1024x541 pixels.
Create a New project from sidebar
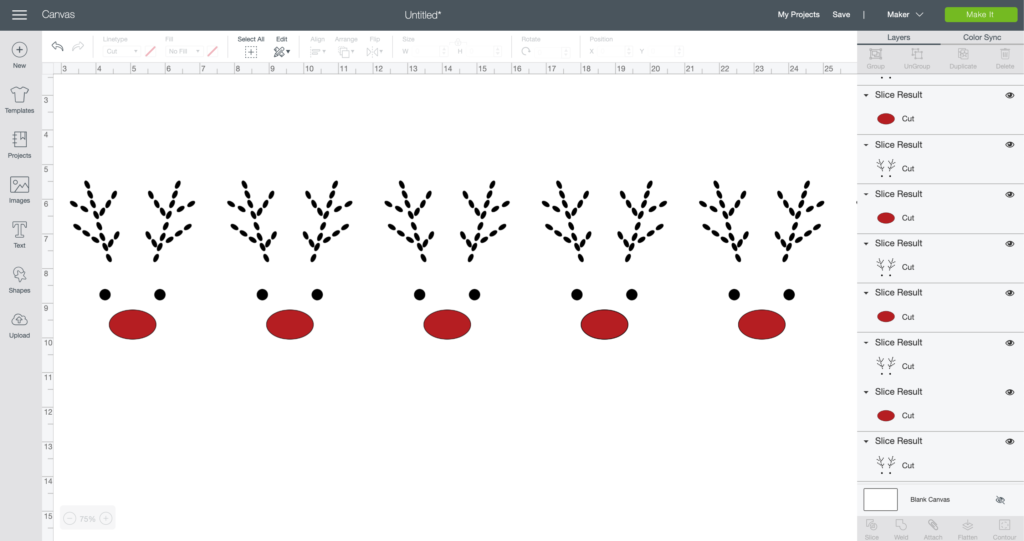(20, 56)
